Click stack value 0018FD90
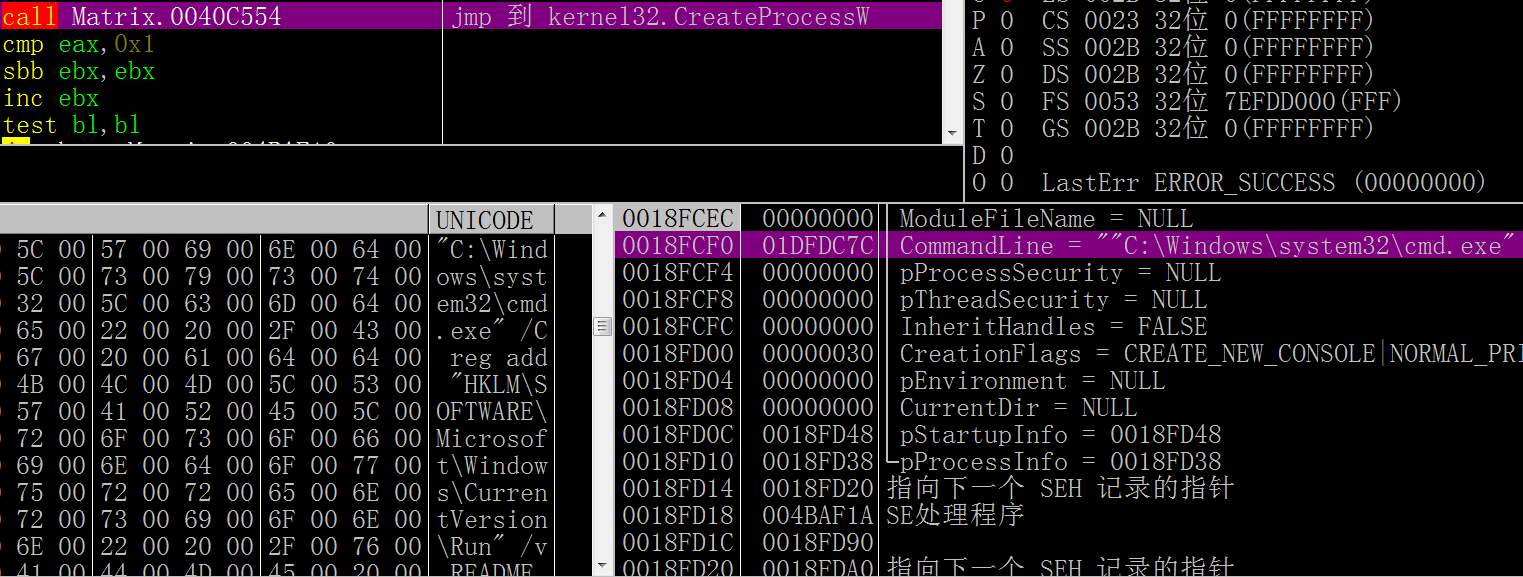1523x577 pixels. [x=818, y=542]
